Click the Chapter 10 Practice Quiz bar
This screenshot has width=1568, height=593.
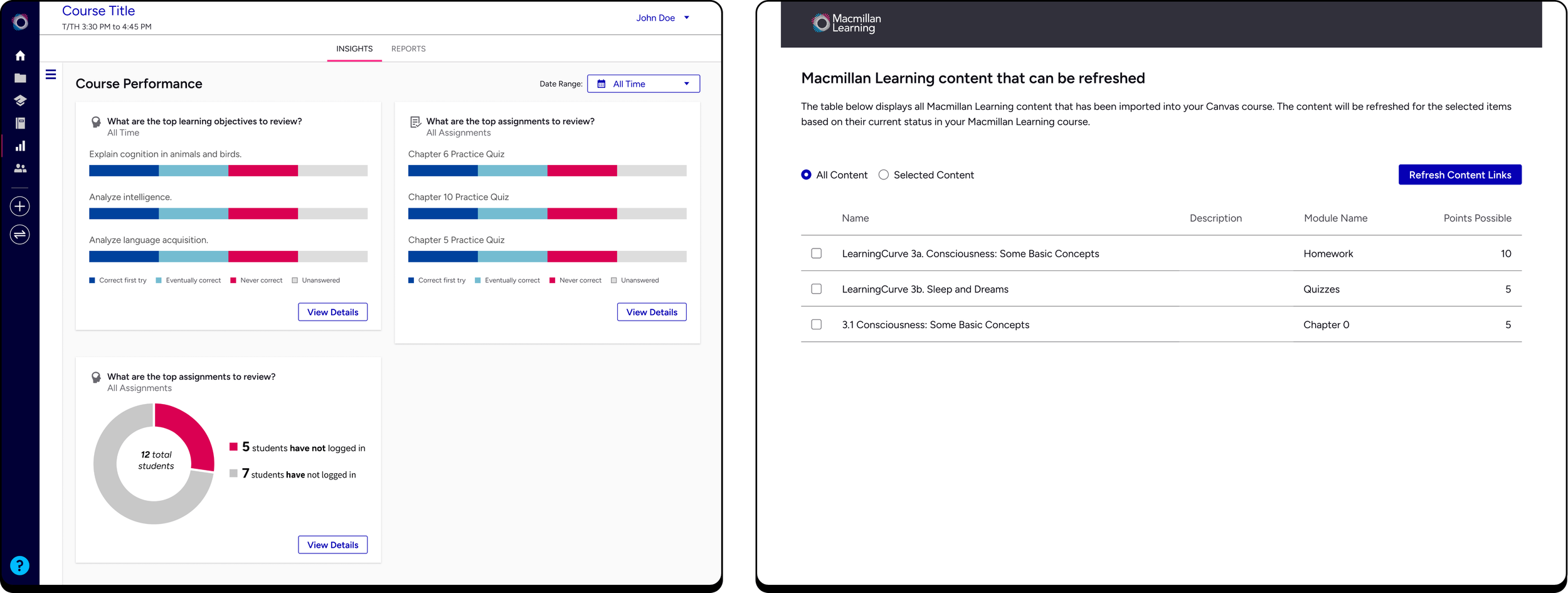(547, 214)
